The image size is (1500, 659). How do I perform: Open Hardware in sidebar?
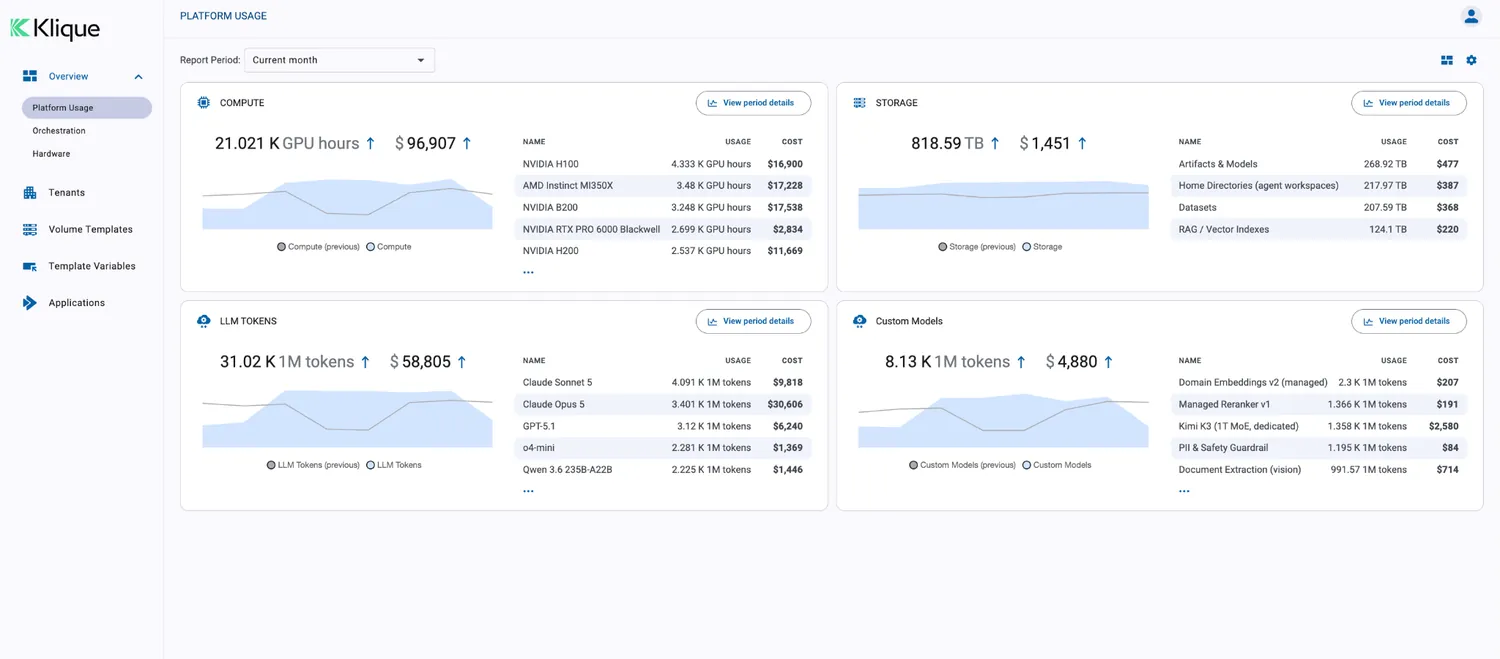[x=51, y=154]
